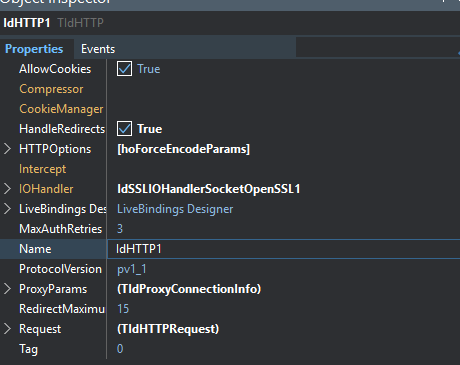
Task: Toggle the HandleRedirects checkbox
Action: pos(124,129)
